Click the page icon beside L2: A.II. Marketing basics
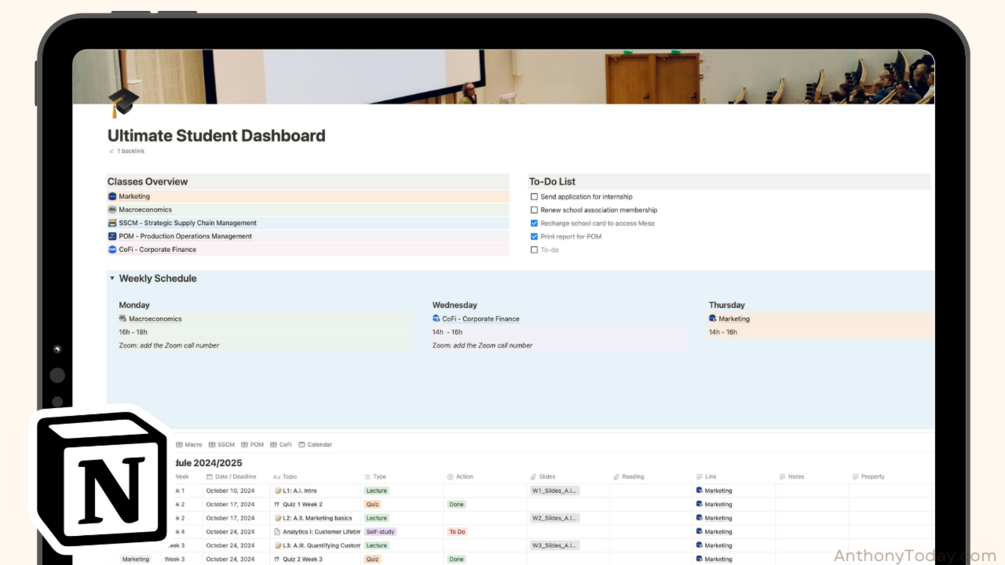 [x=278, y=518]
